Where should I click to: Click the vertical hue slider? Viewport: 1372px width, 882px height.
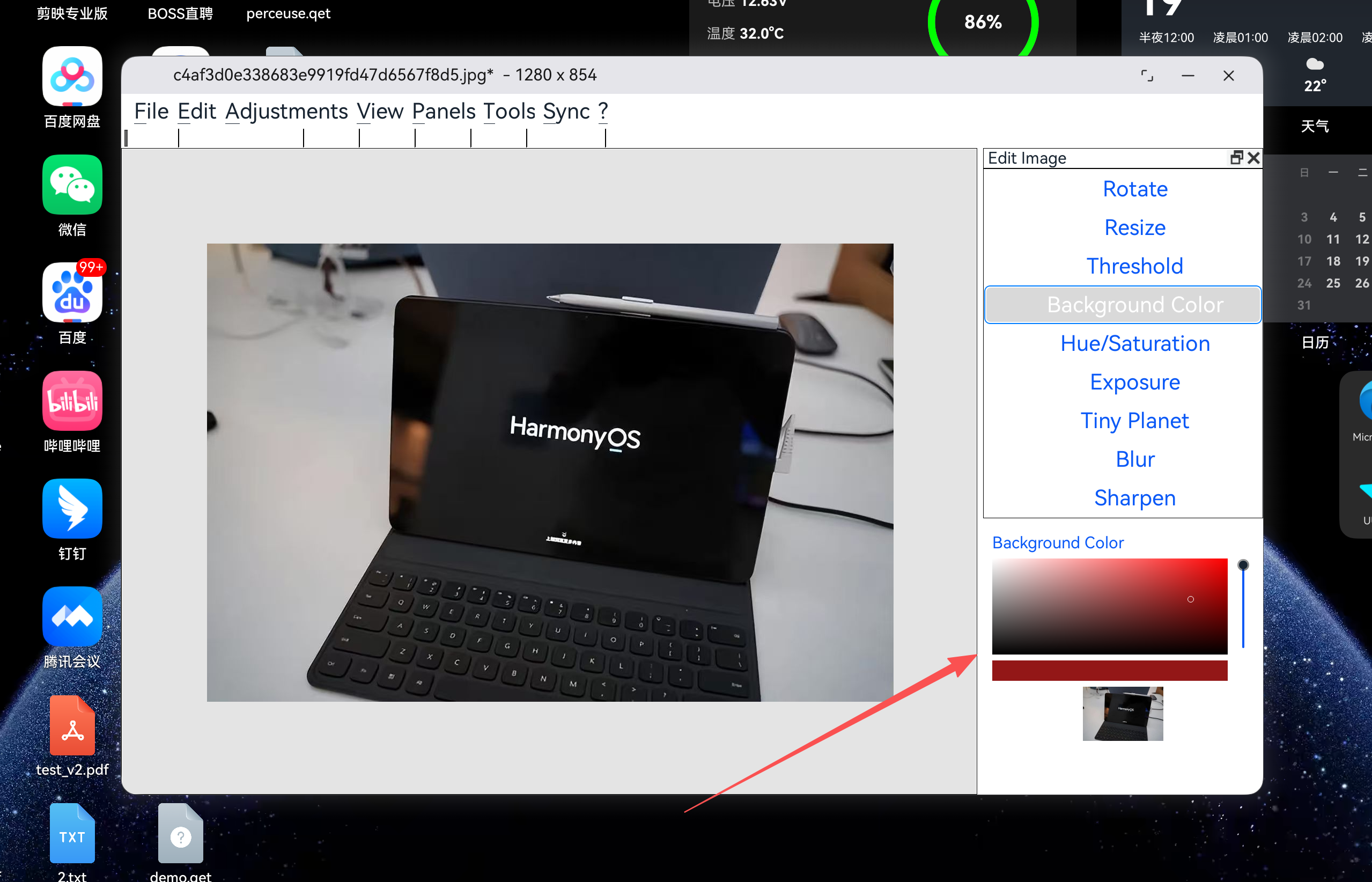click(1243, 604)
